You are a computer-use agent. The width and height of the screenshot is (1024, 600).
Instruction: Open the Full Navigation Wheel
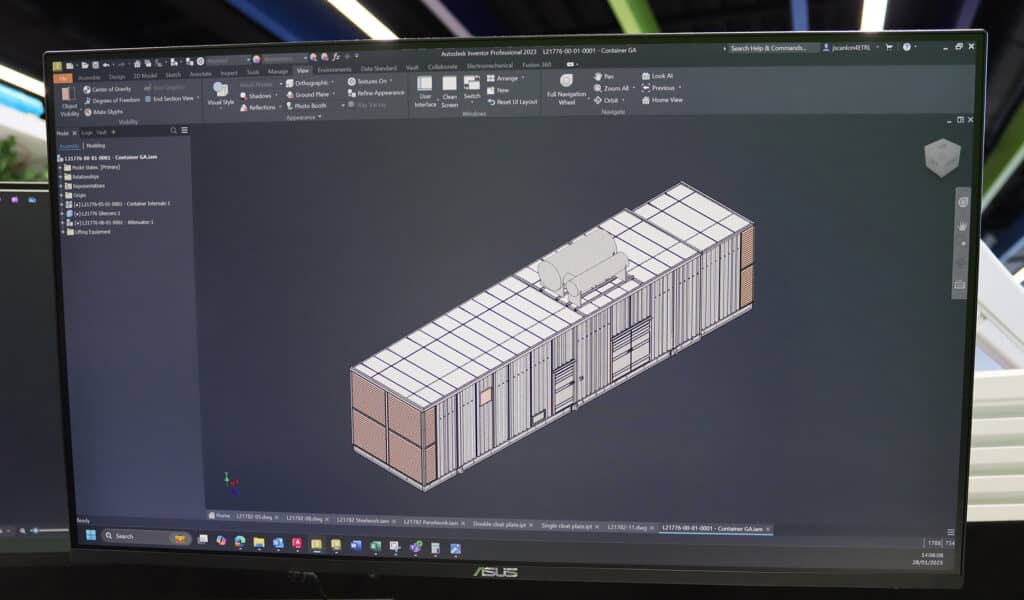coord(566,89)
